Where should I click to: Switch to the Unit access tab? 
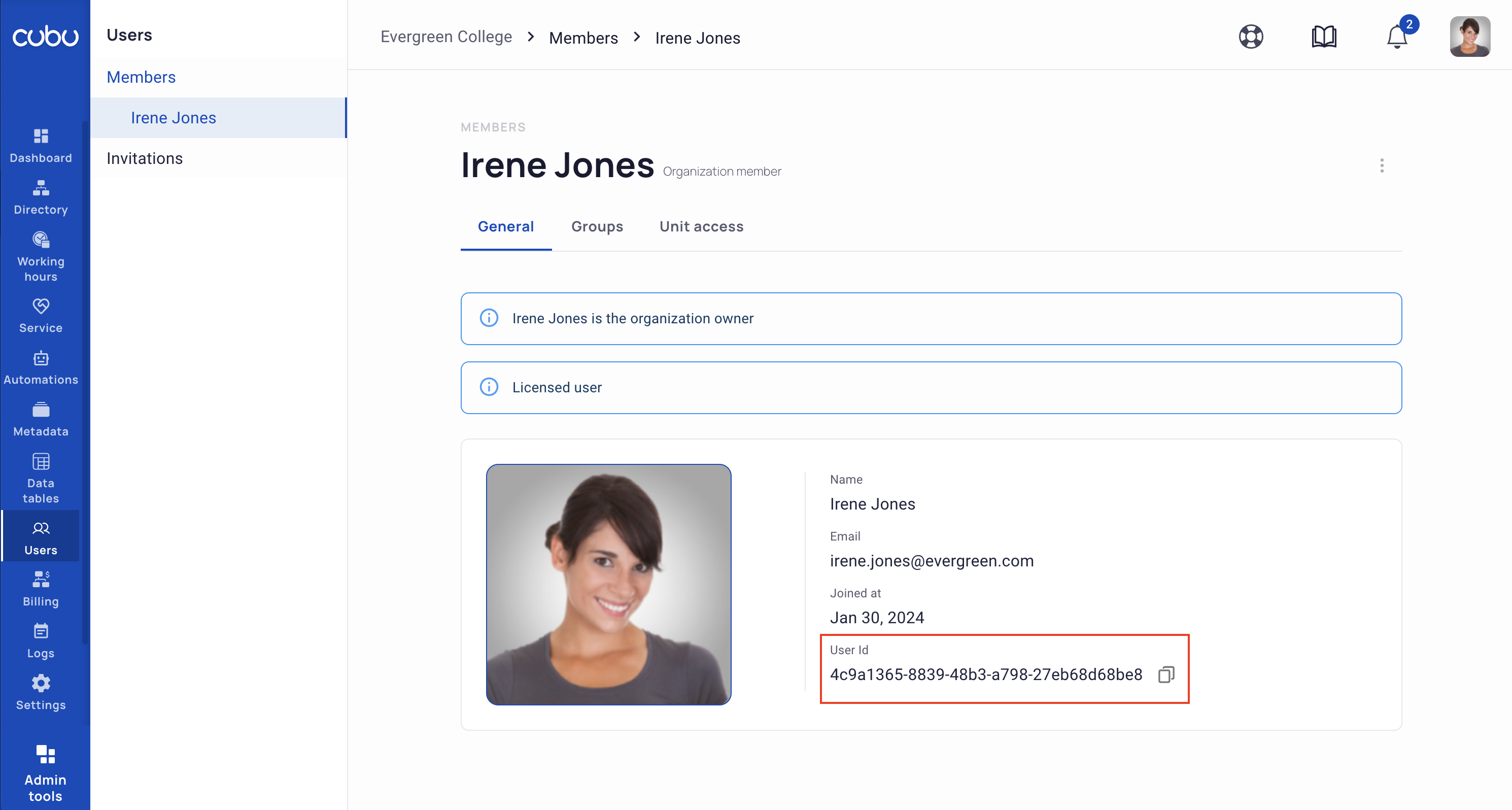701,226
